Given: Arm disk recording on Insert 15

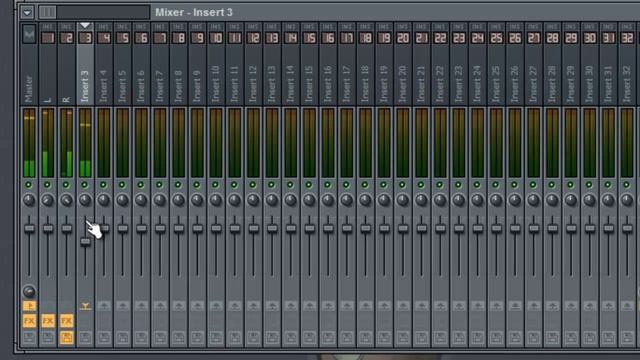Looking at the screenshot, I should point(309,337).
